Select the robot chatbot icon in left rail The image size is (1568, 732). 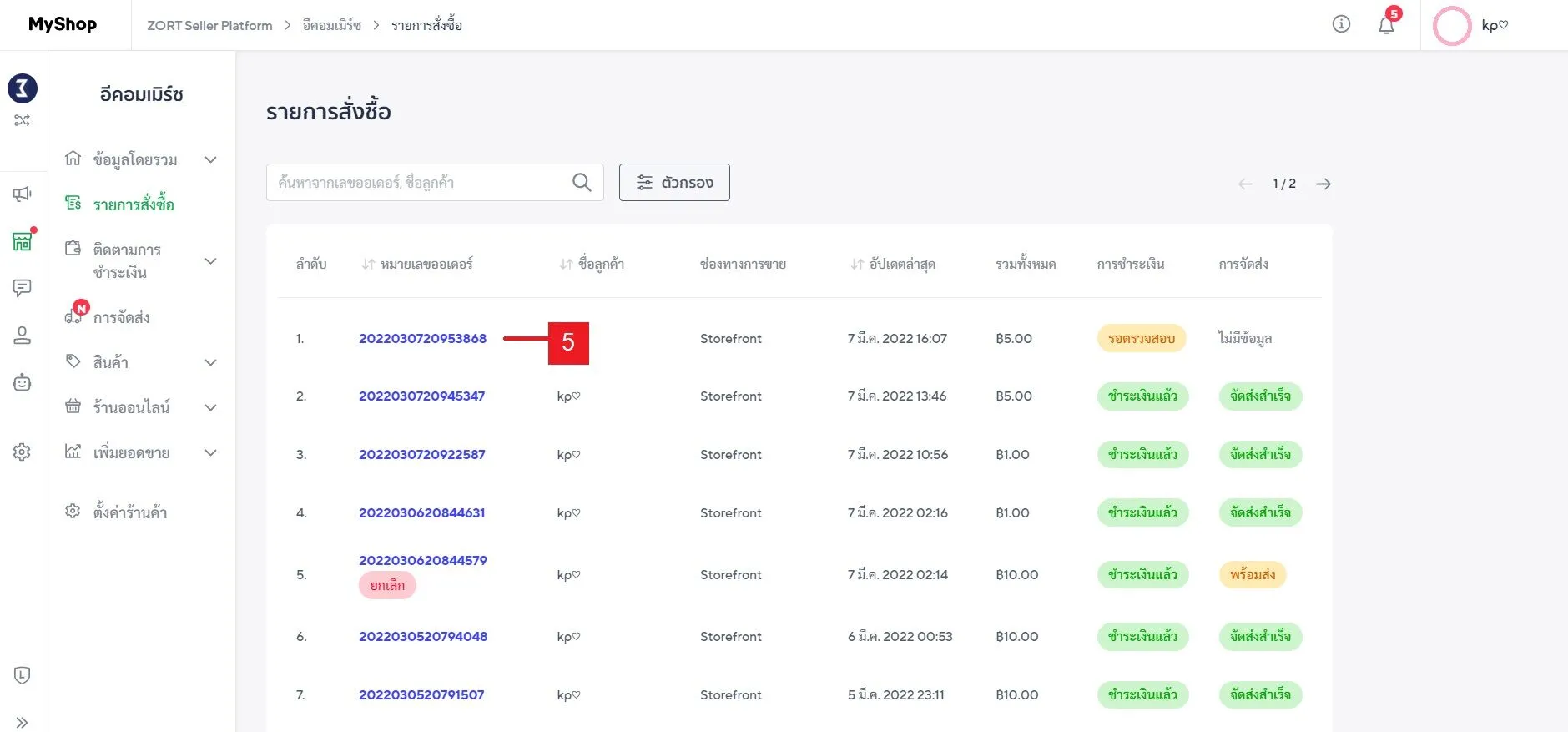pos(23,382)
